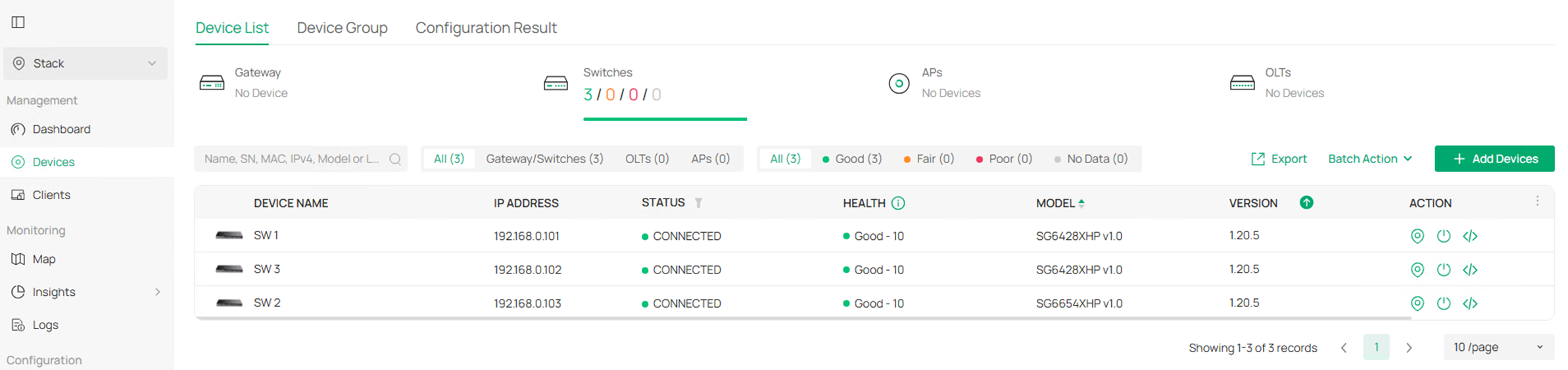Open CLI code icon for SW 2
The width and height of the screenshot is (1568, 370).
coord(1471,303)
